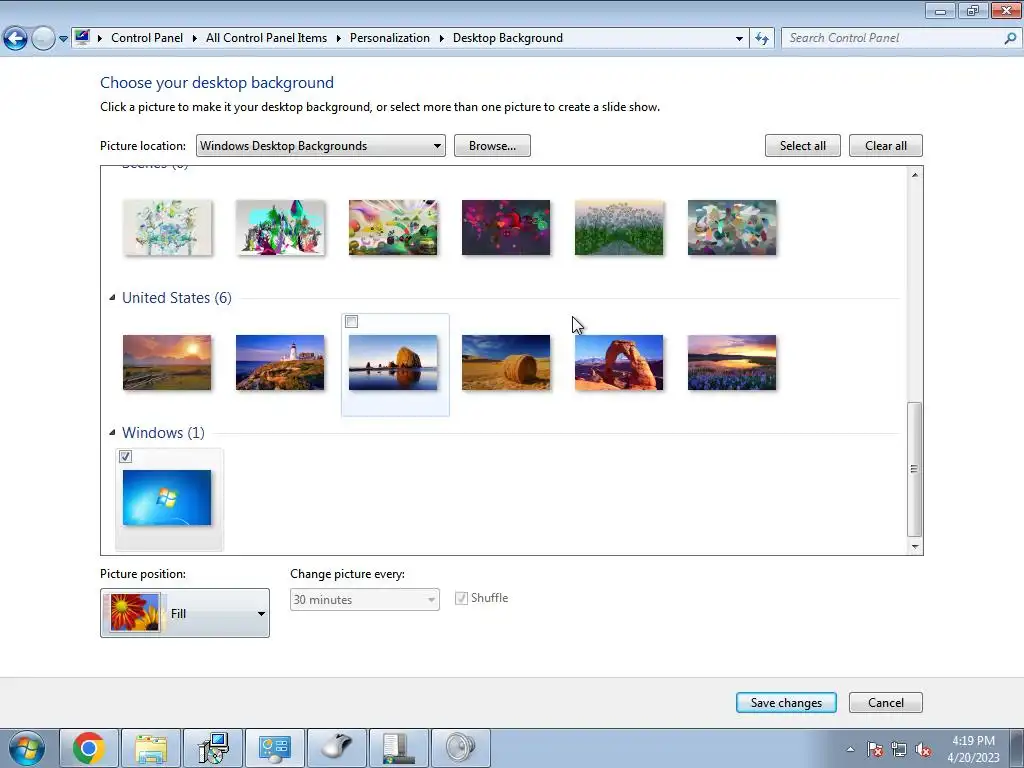Click the wallpaper list scrollbar thumb
This screenshot has height=768, width=1024.
[x=915, y=469]
